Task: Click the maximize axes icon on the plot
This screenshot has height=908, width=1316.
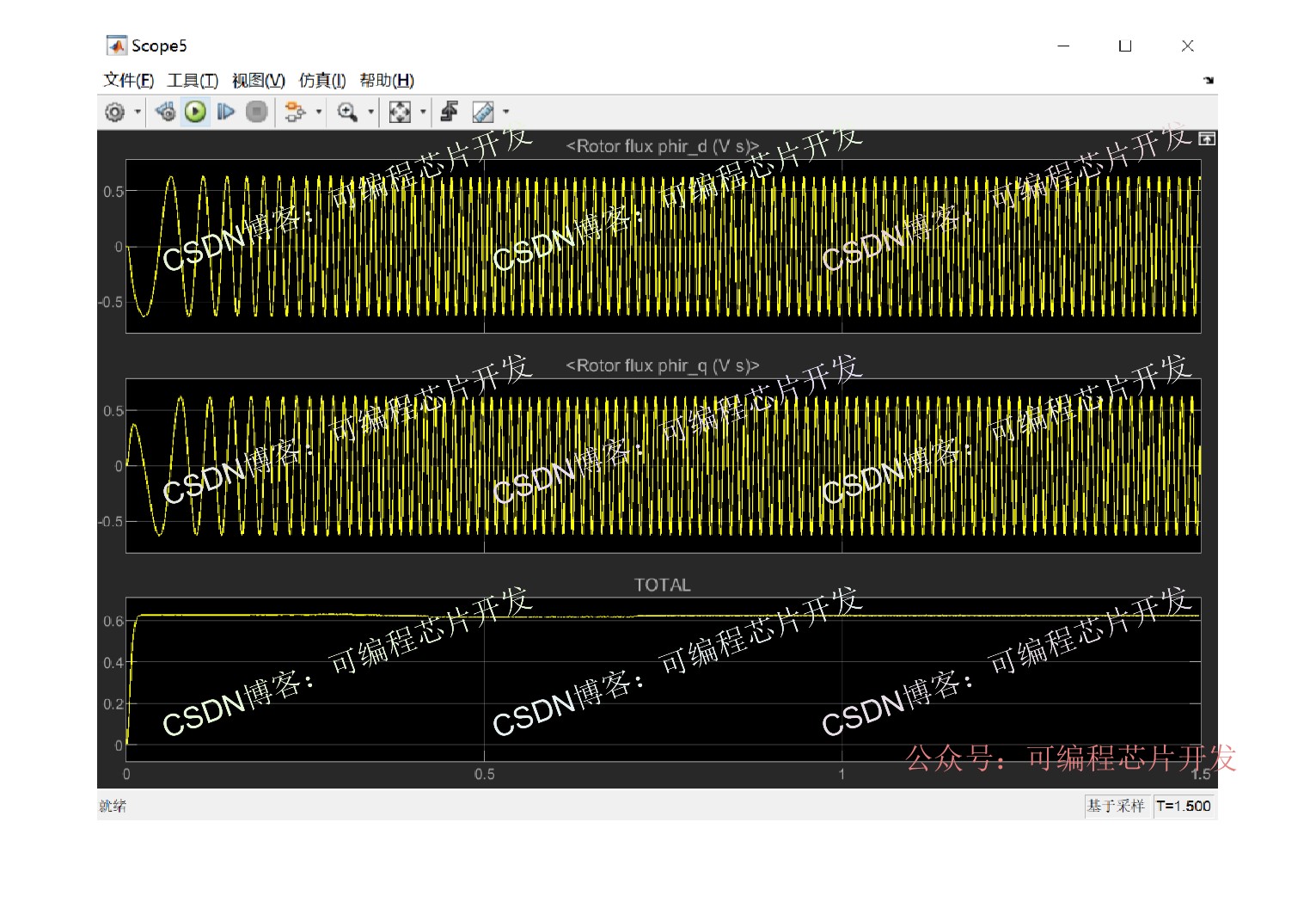Action: tap(1207, 138)
